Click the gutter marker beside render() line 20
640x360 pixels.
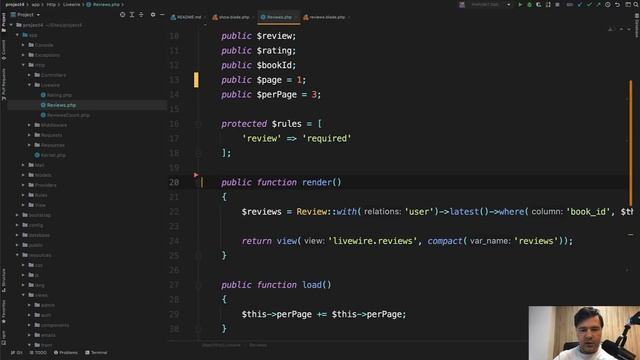click(x=196, y=175)
